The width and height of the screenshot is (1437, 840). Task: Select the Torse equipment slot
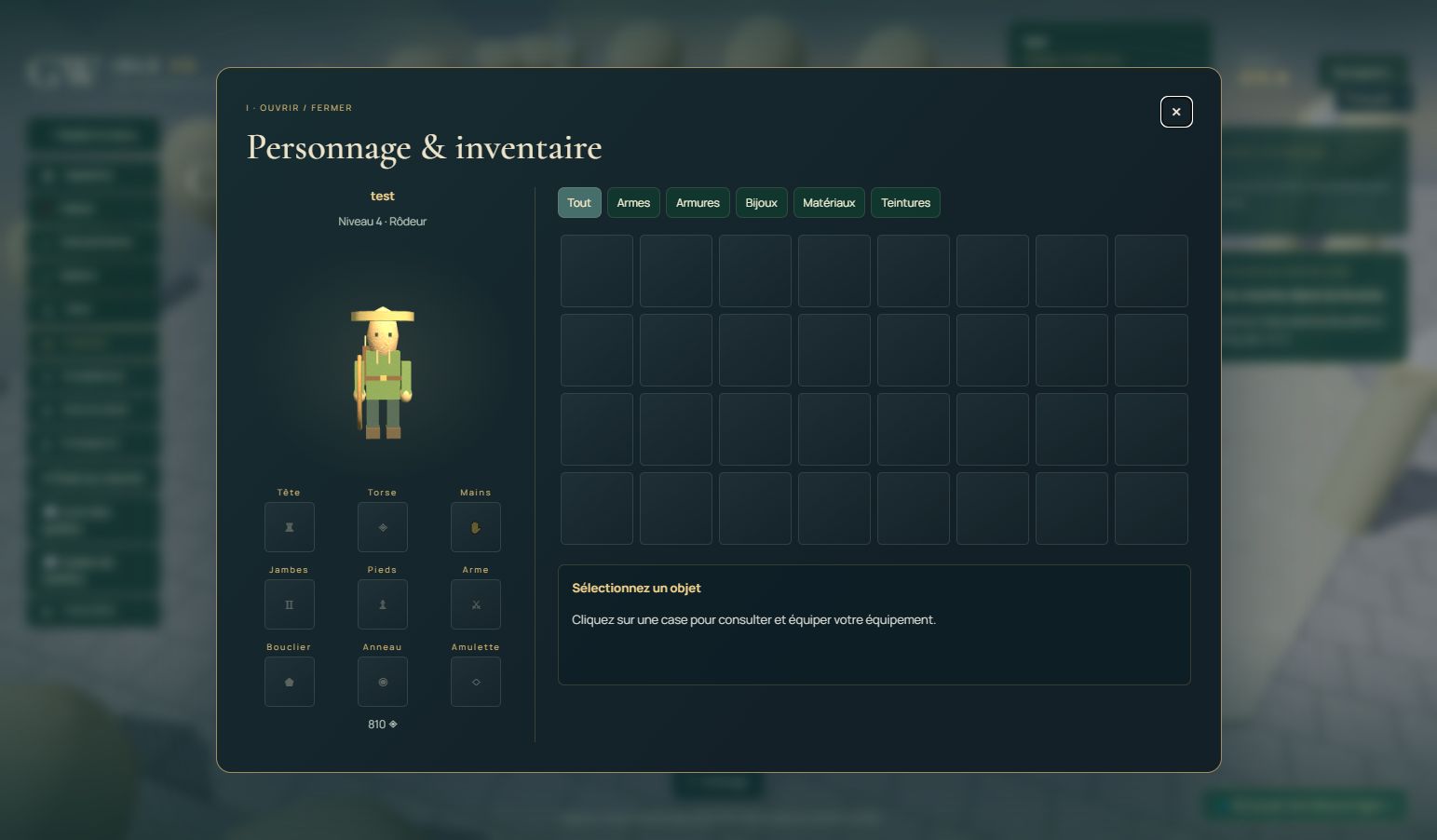pyautogui.click(x=382, y=527)
